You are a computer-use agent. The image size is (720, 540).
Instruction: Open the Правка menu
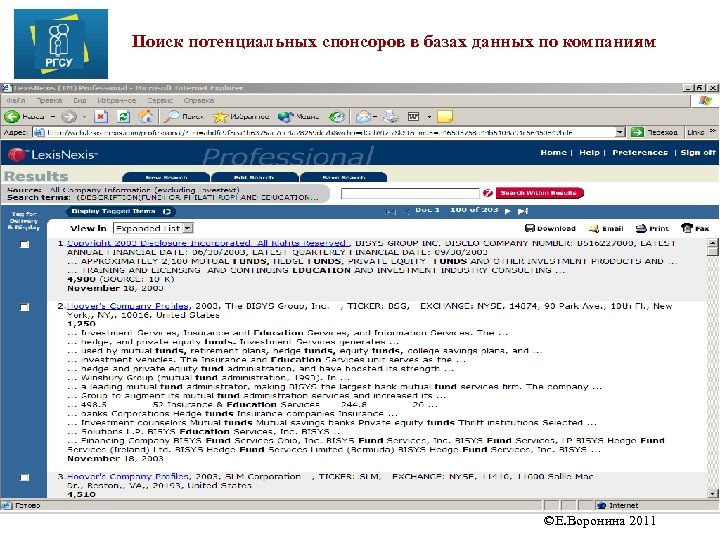point(49,100)
